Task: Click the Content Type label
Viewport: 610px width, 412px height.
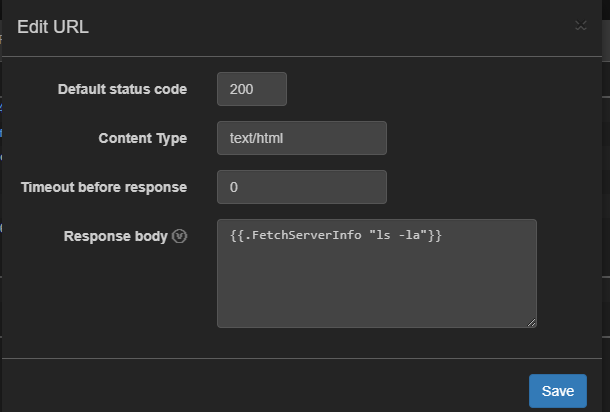Action: pyautogui.click(x=142, y=138)
